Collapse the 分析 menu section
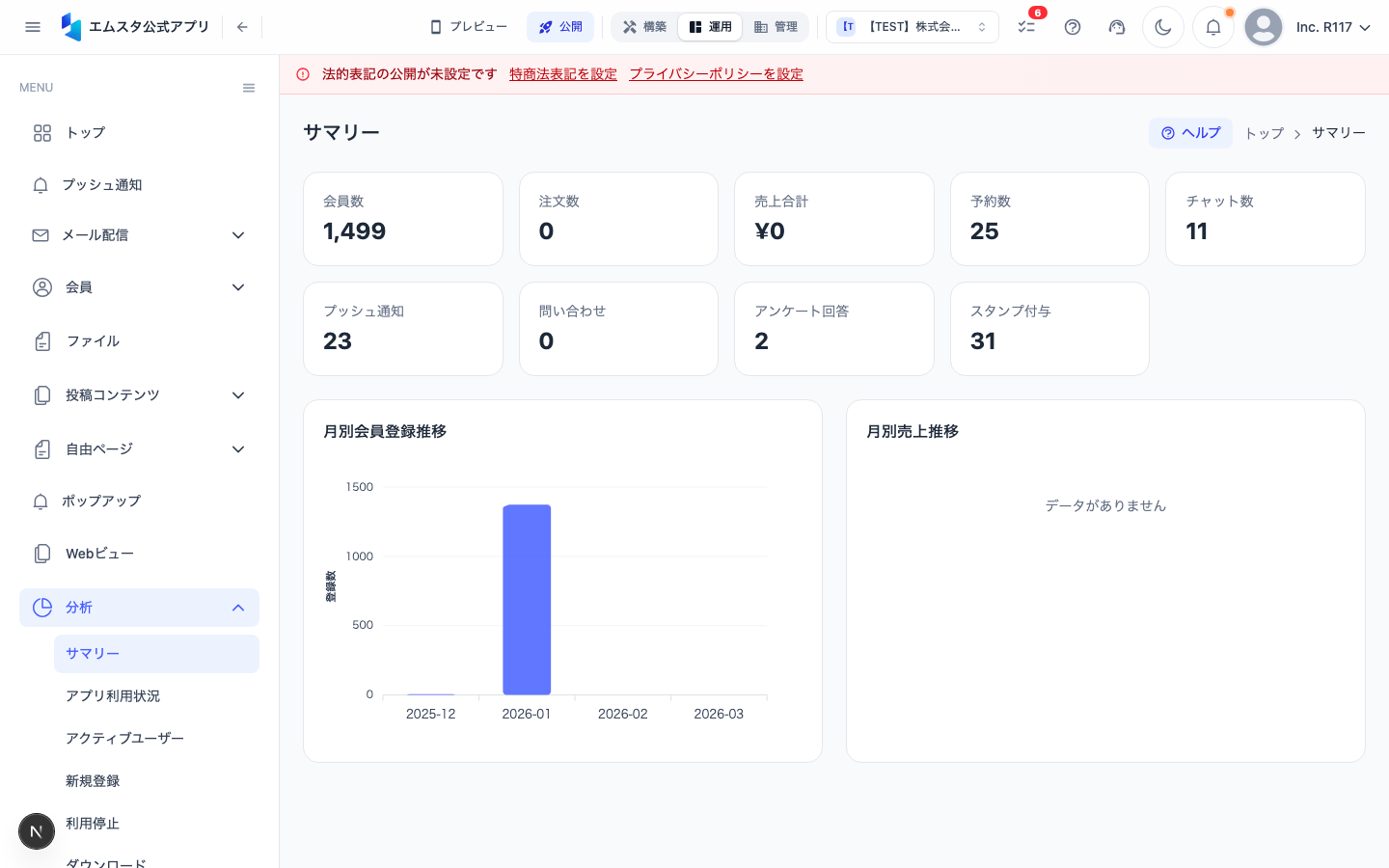1389x868 pixels. click(x=139, y=608)
